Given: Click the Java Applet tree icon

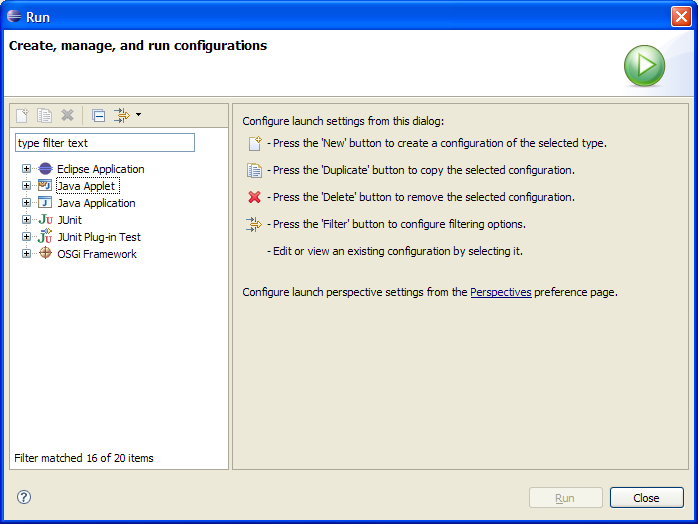Looking at the screenshot, I should 45,185.
